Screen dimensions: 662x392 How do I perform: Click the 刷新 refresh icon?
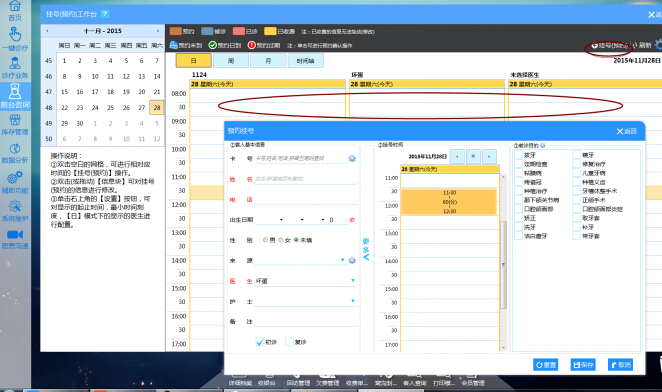[x=642, y=45]
